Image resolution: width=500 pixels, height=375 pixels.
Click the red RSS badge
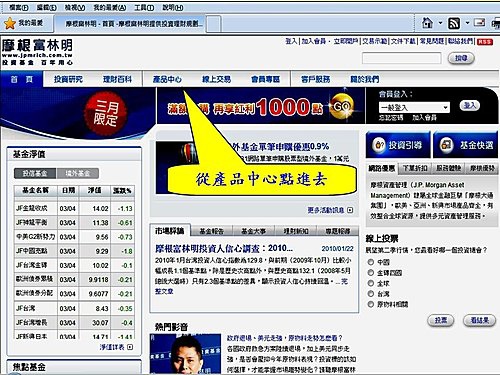pos(485,42)
